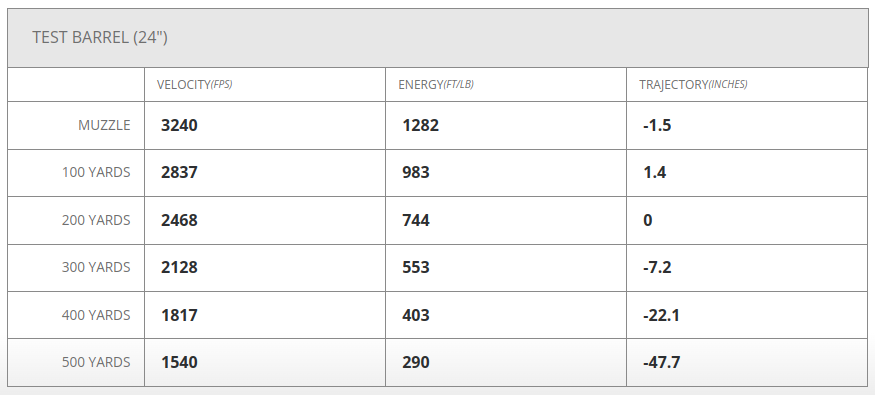Viewport: 875px width, 395px height.
Task: Click the 200 YARDS row label
Action: pos(96,220)
